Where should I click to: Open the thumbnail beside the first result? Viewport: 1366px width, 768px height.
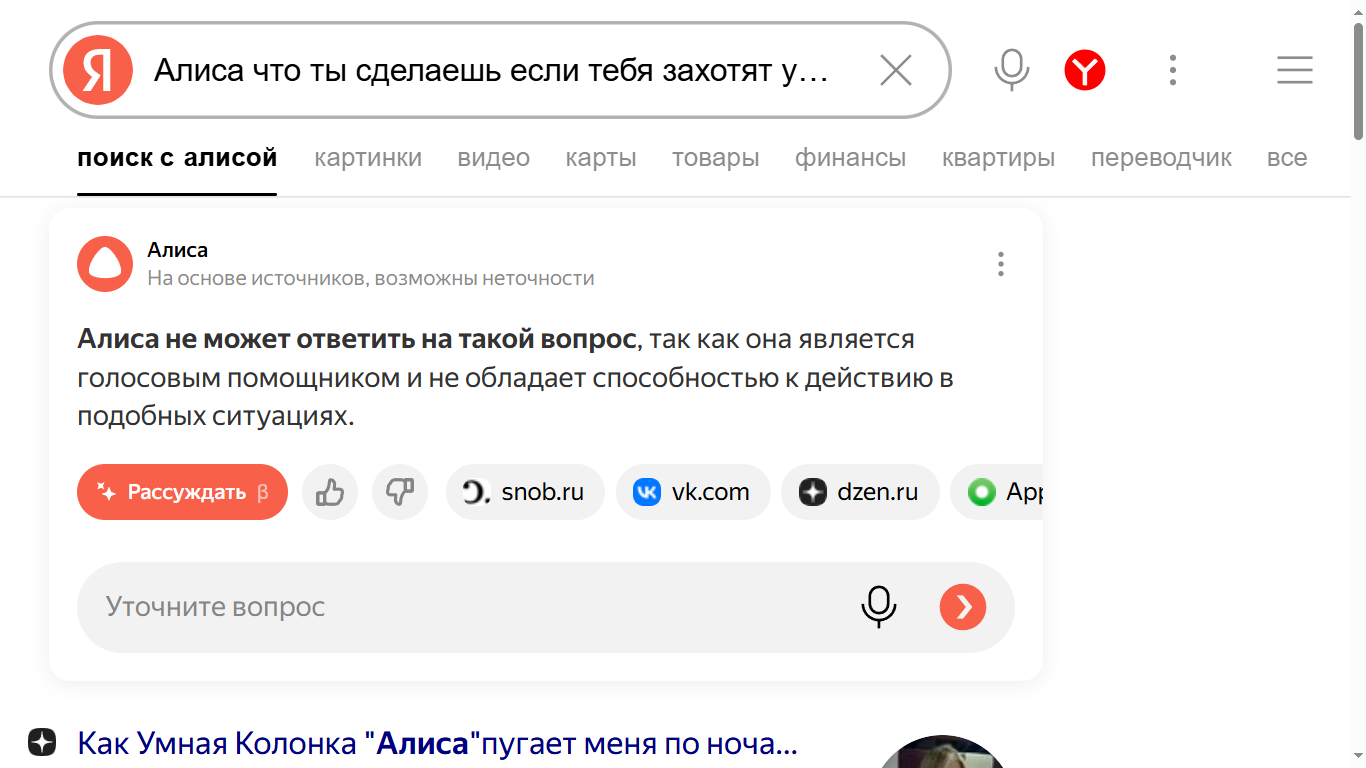[945, 751]
